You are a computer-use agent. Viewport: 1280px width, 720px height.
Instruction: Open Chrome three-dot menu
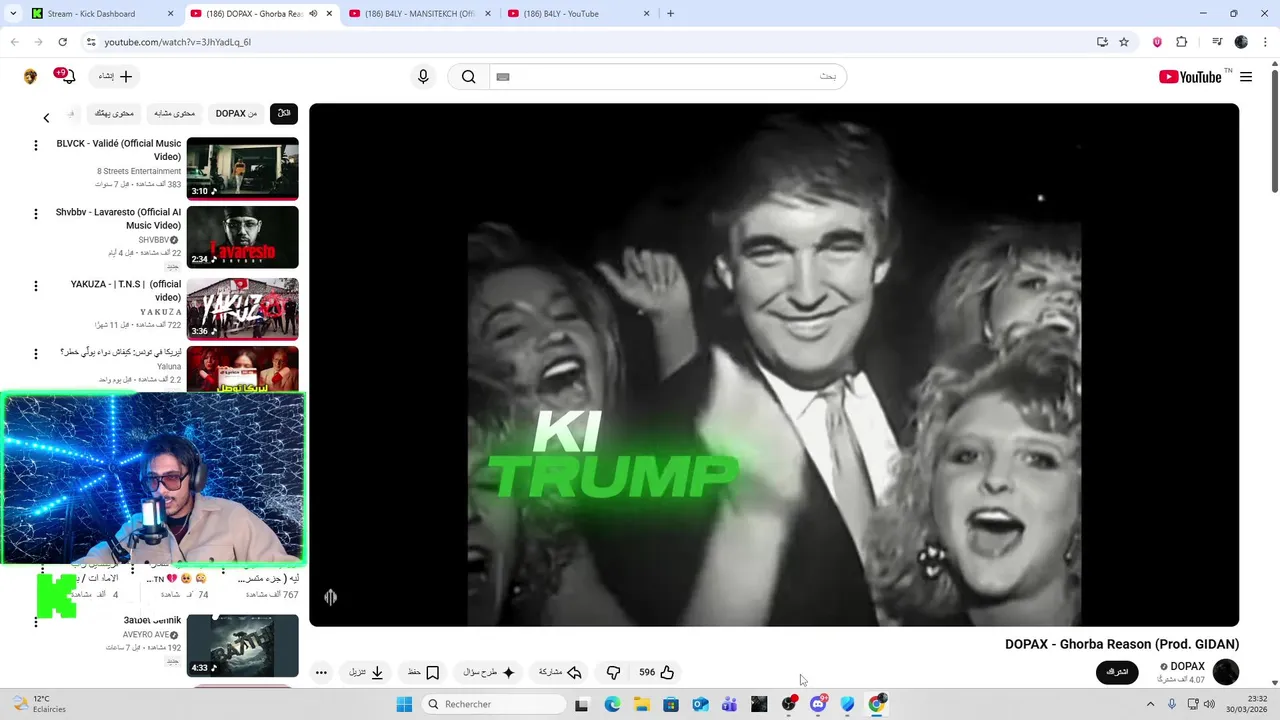1265,42
